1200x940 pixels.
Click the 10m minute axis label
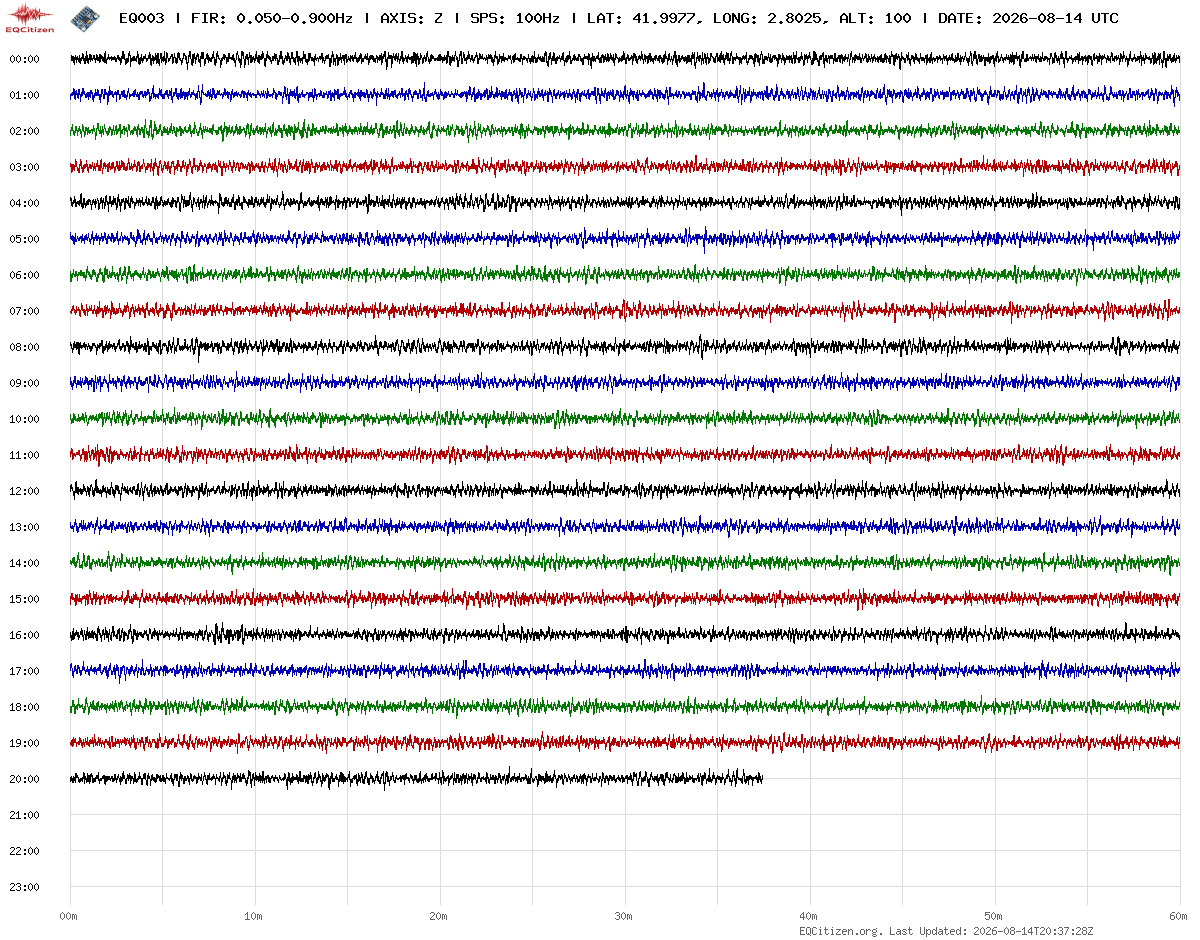click(253, 916)
